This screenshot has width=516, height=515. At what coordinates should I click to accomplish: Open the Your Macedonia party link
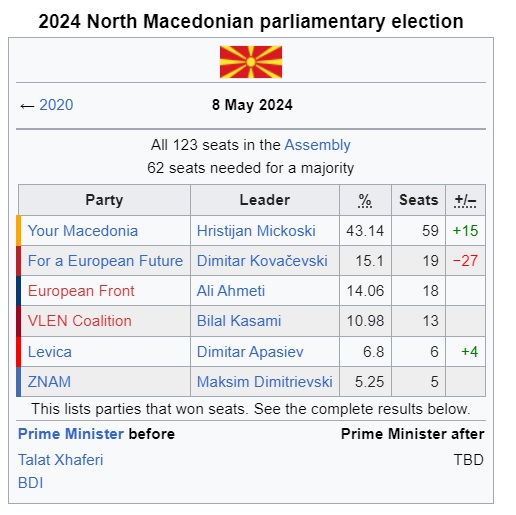[x=83, y=231]
